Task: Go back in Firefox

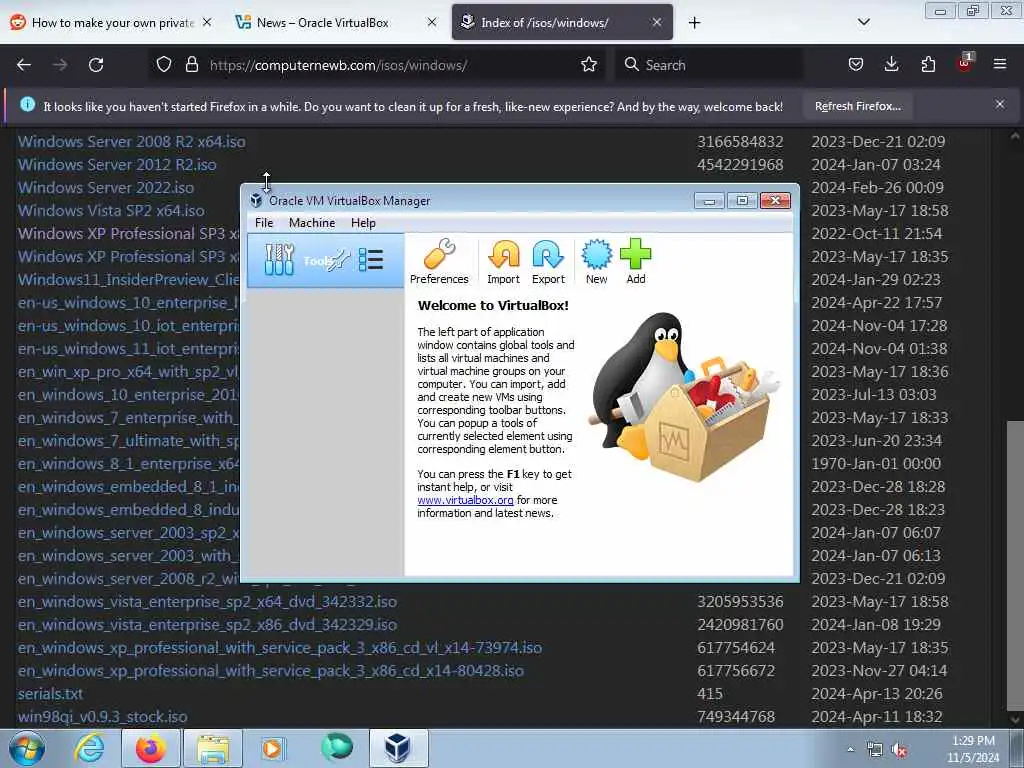Action: [x=24, y=65]
